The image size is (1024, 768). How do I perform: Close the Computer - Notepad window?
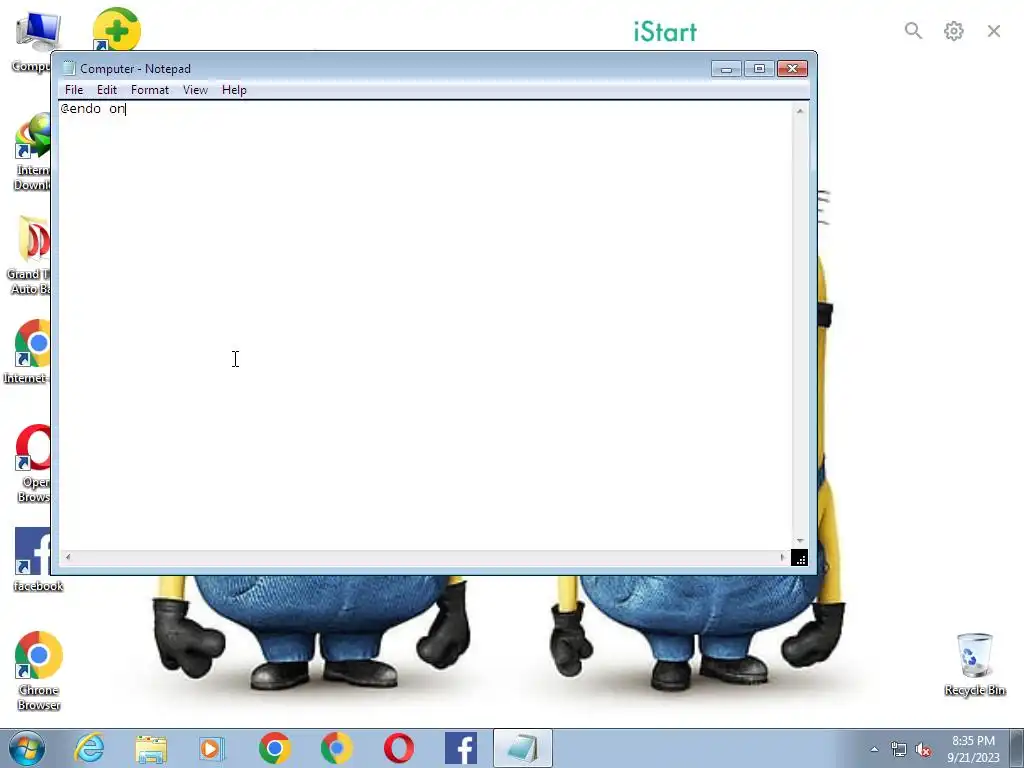(x=792, y=69)
